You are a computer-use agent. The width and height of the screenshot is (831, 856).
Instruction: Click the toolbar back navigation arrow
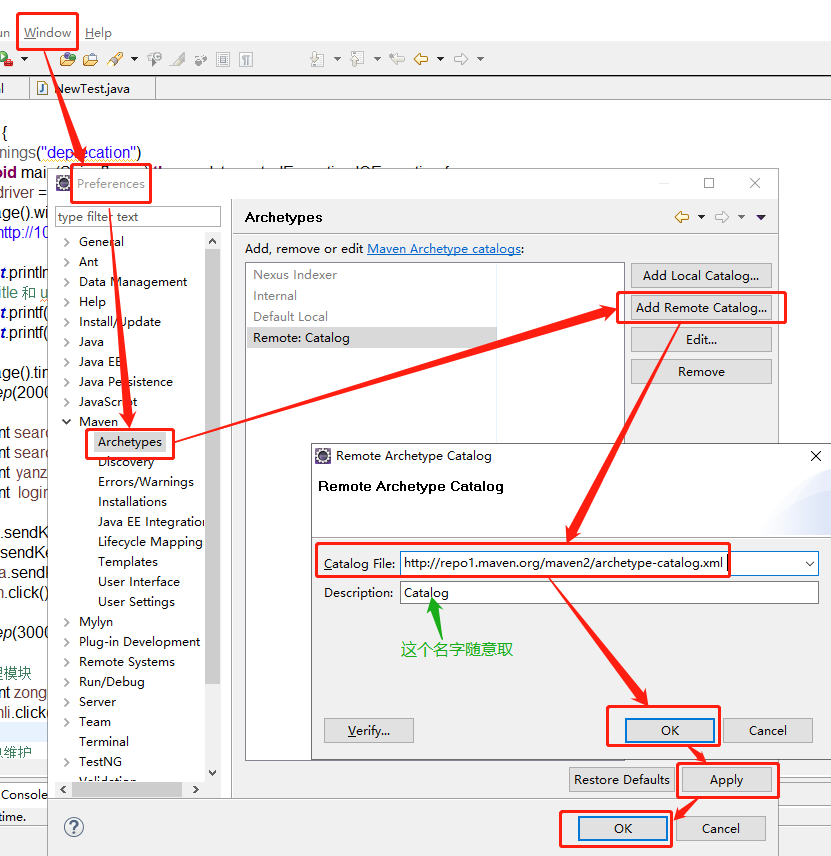[421, 59]
